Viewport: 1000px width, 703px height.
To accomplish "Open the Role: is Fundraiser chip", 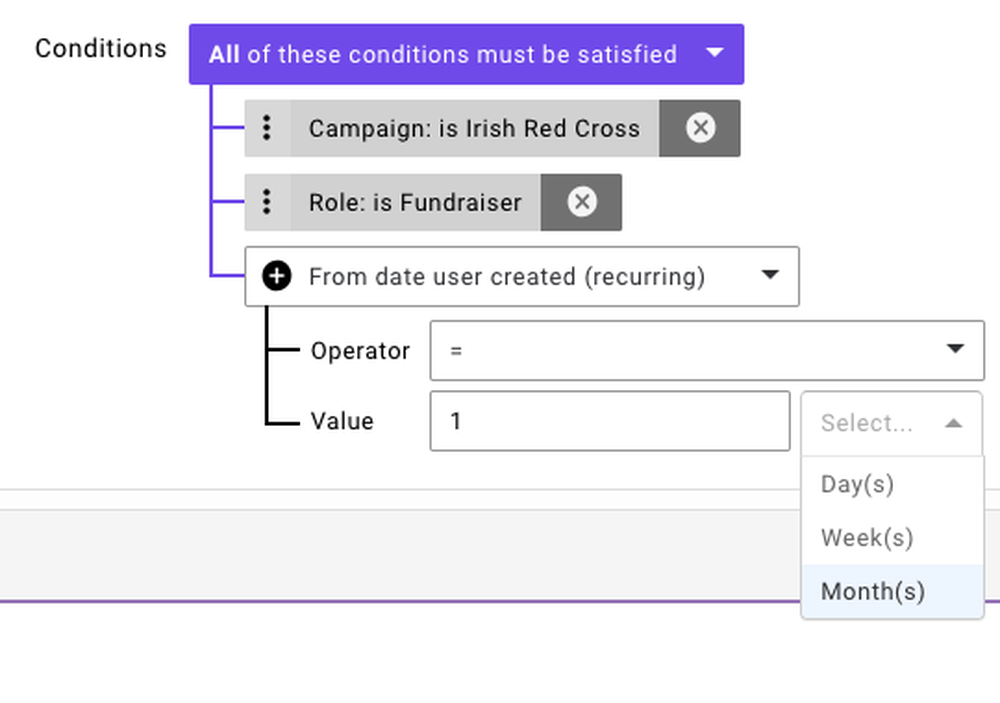I will click(x=415, y=202).
